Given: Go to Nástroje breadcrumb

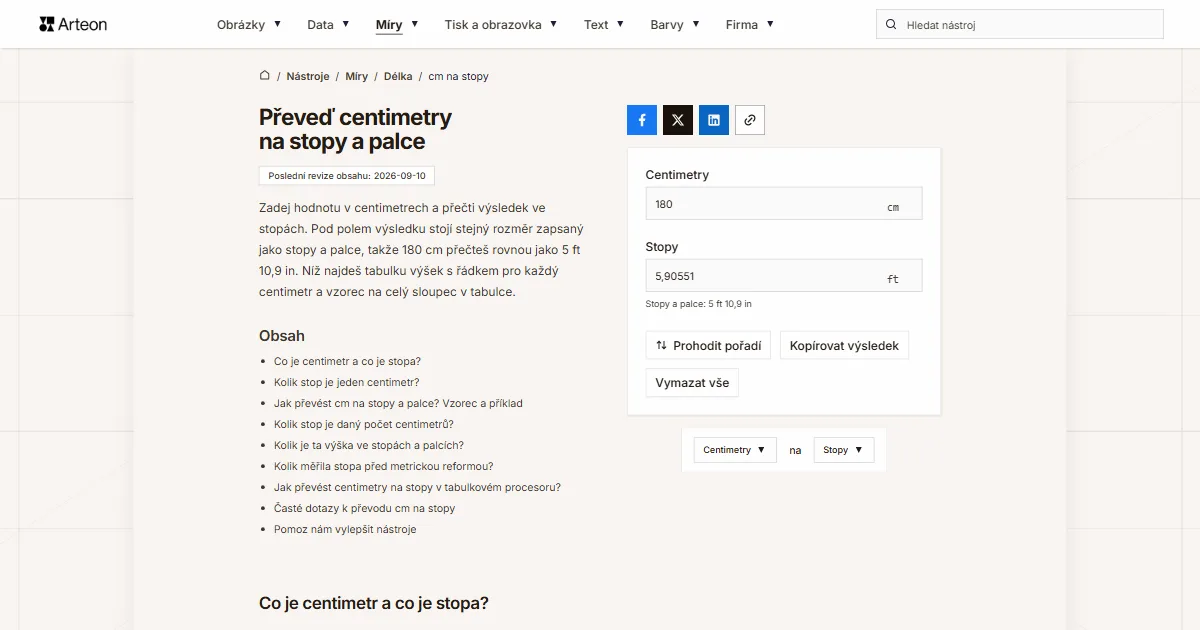Looking at the screenshot, I should 308,76.
